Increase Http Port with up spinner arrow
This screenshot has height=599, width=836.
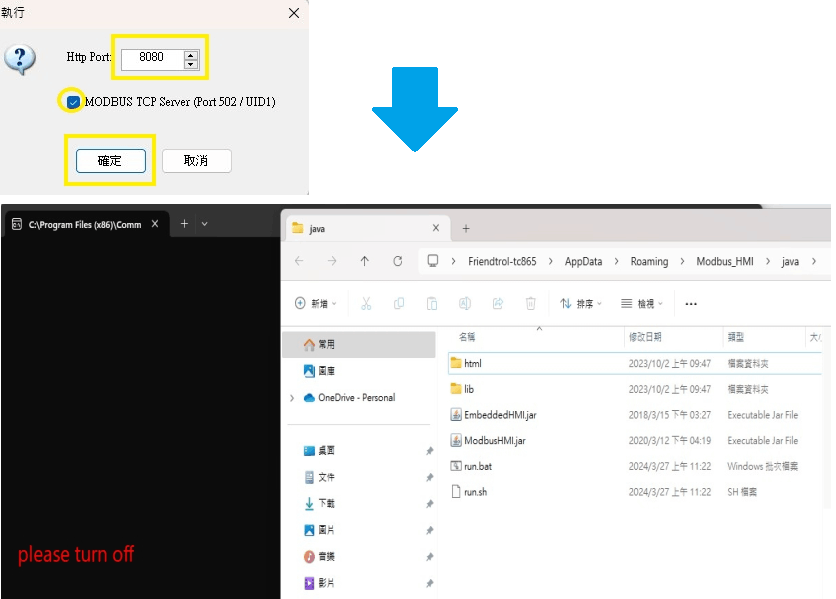[191, 54]
